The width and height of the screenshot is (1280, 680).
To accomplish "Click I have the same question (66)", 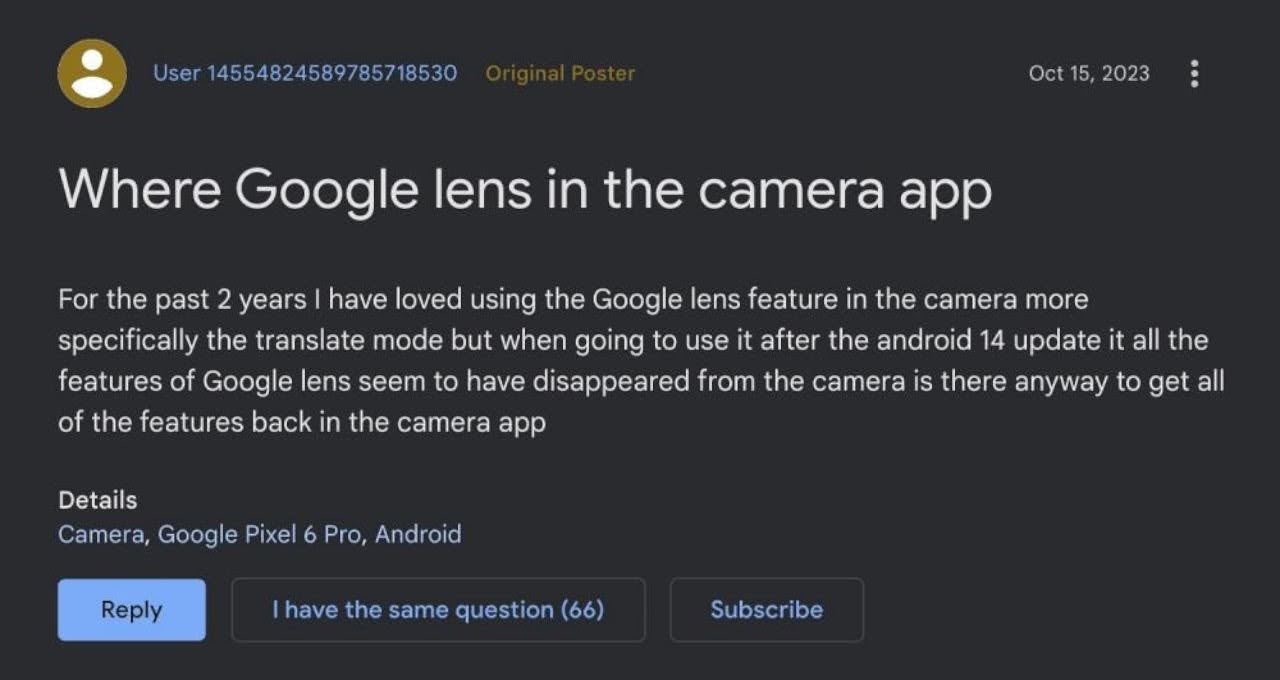I will (x=438, y=610).
